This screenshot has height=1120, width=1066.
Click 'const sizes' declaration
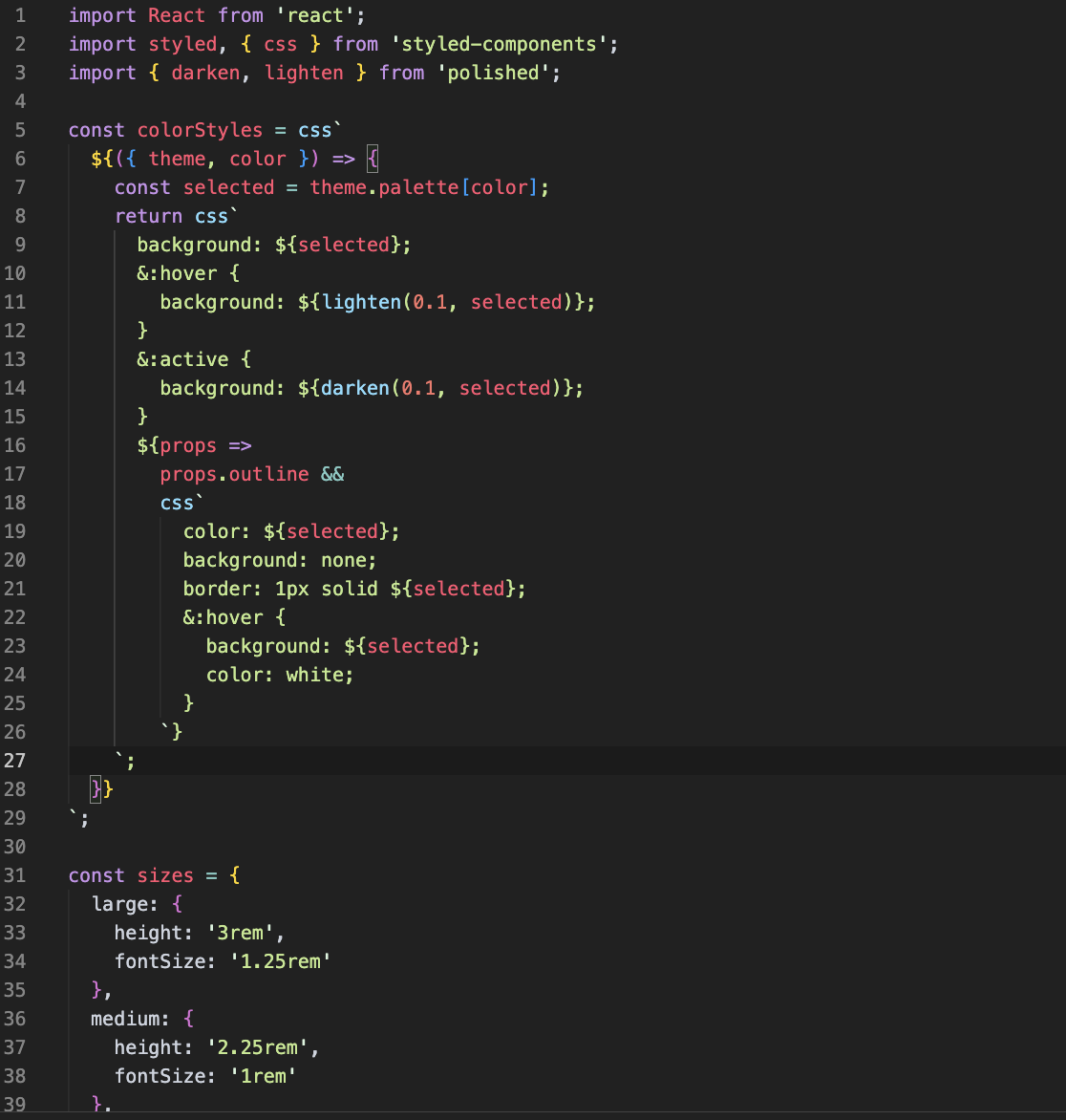pyautogui.click(x=132, y=875)
